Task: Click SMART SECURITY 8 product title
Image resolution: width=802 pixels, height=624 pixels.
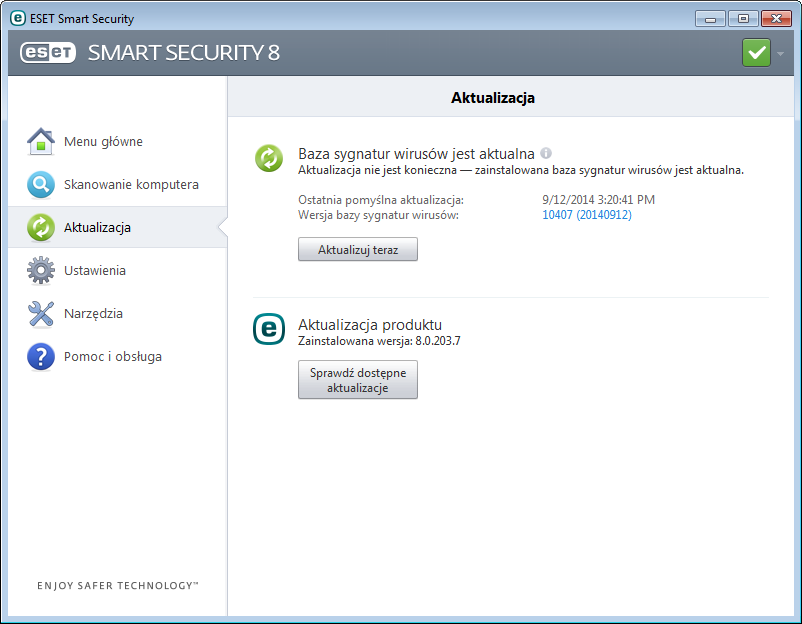Action: [x=184, y=52]
